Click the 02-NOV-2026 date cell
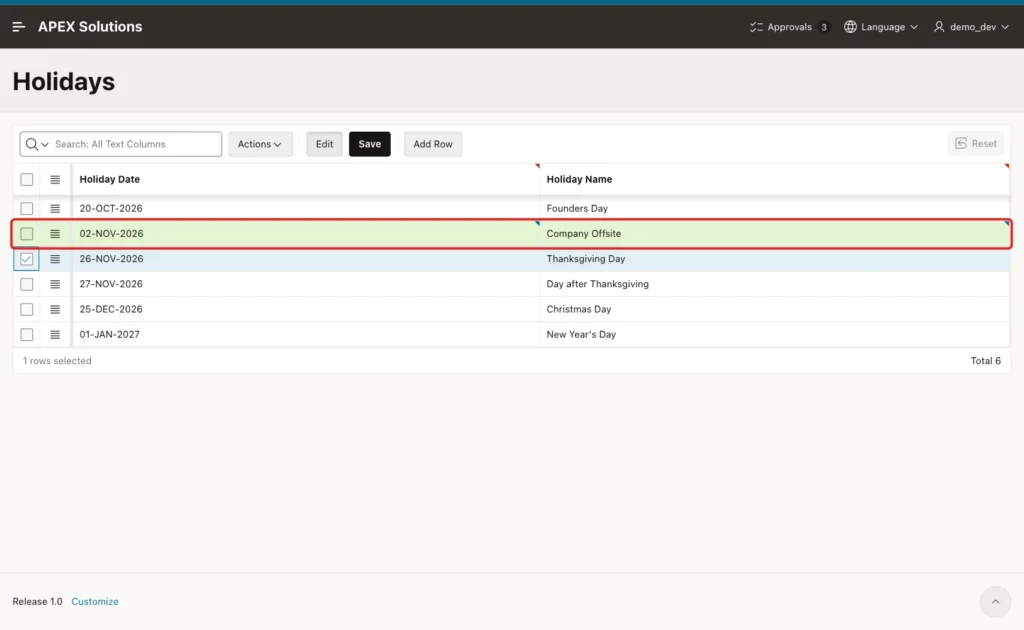Screen dimensions: 1024x630 pyautogui.click(x=306, y=234)
